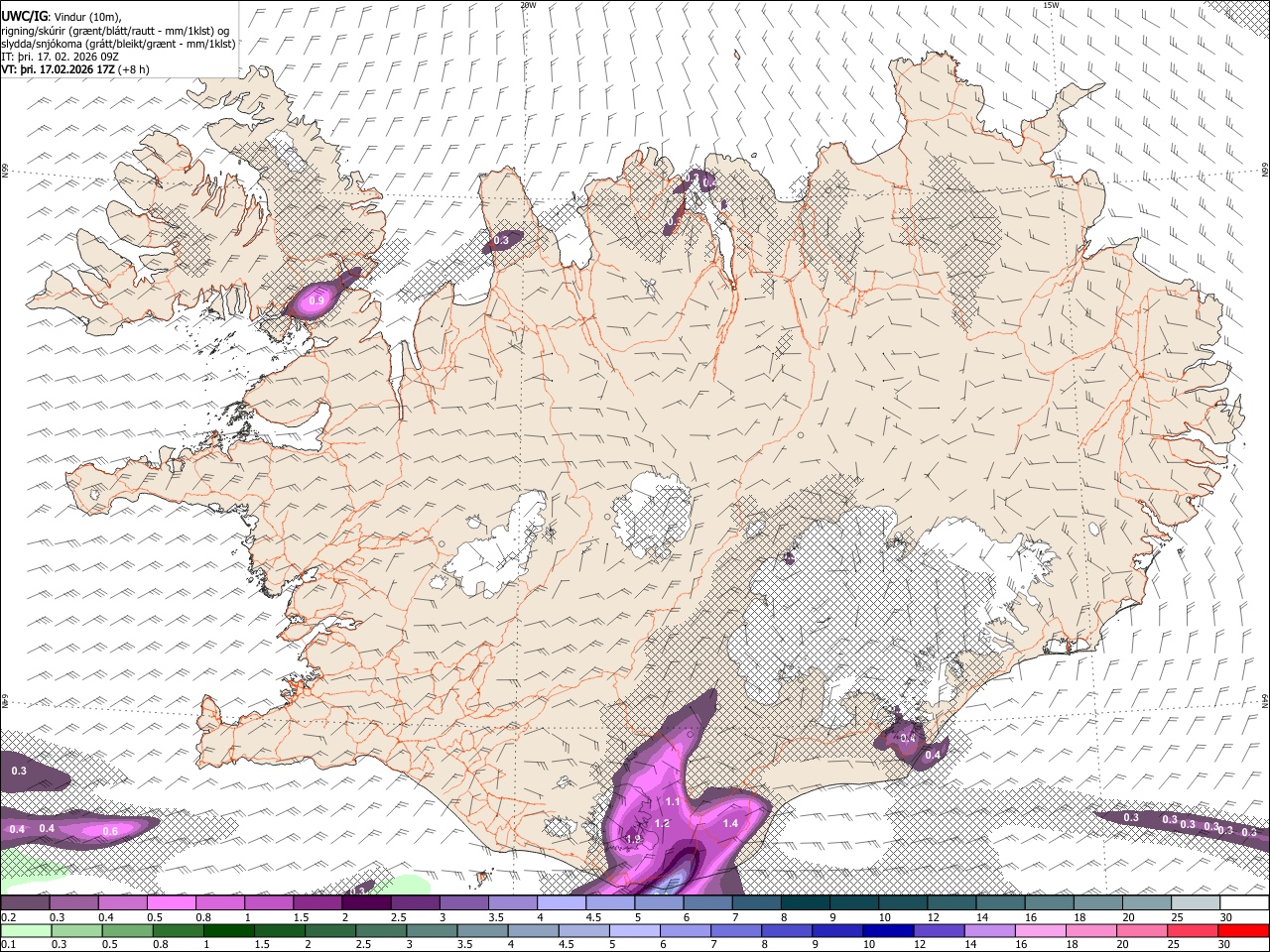Image resolution: width=1270 pixels, height=952 pixels.
Task: Click the 0.9 precipitation value in Westfjords
Action: pos(317,299)
